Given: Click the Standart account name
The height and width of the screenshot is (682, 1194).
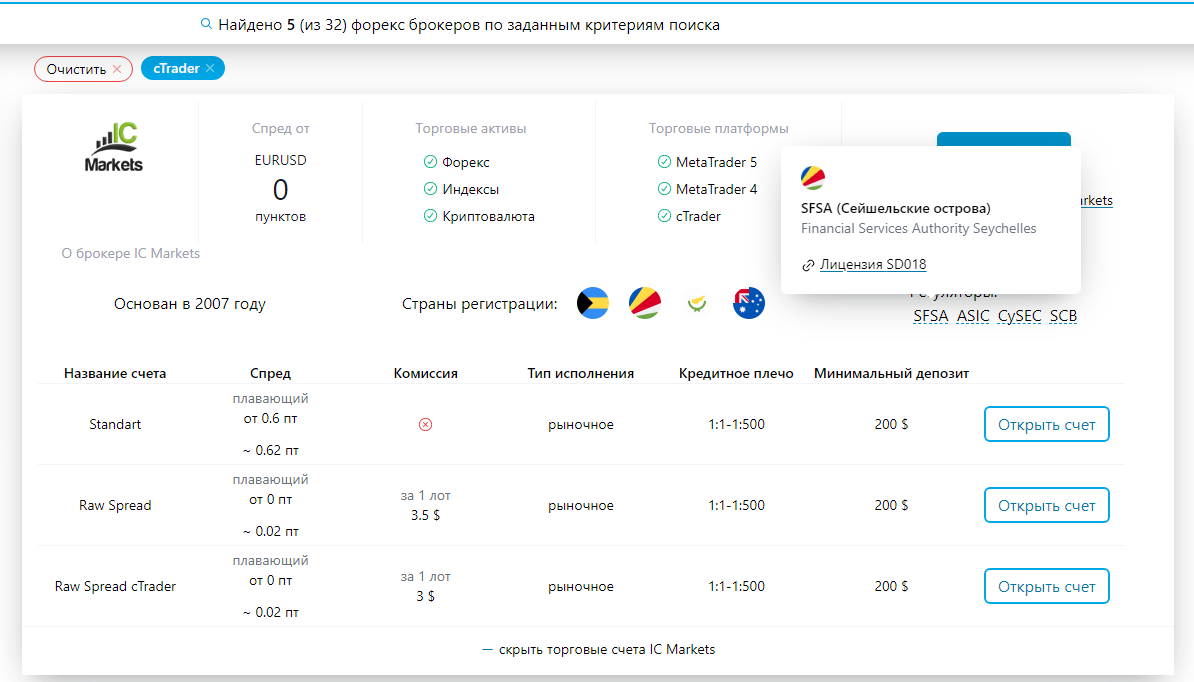Looking at the screenshot, I should point(115,425).
